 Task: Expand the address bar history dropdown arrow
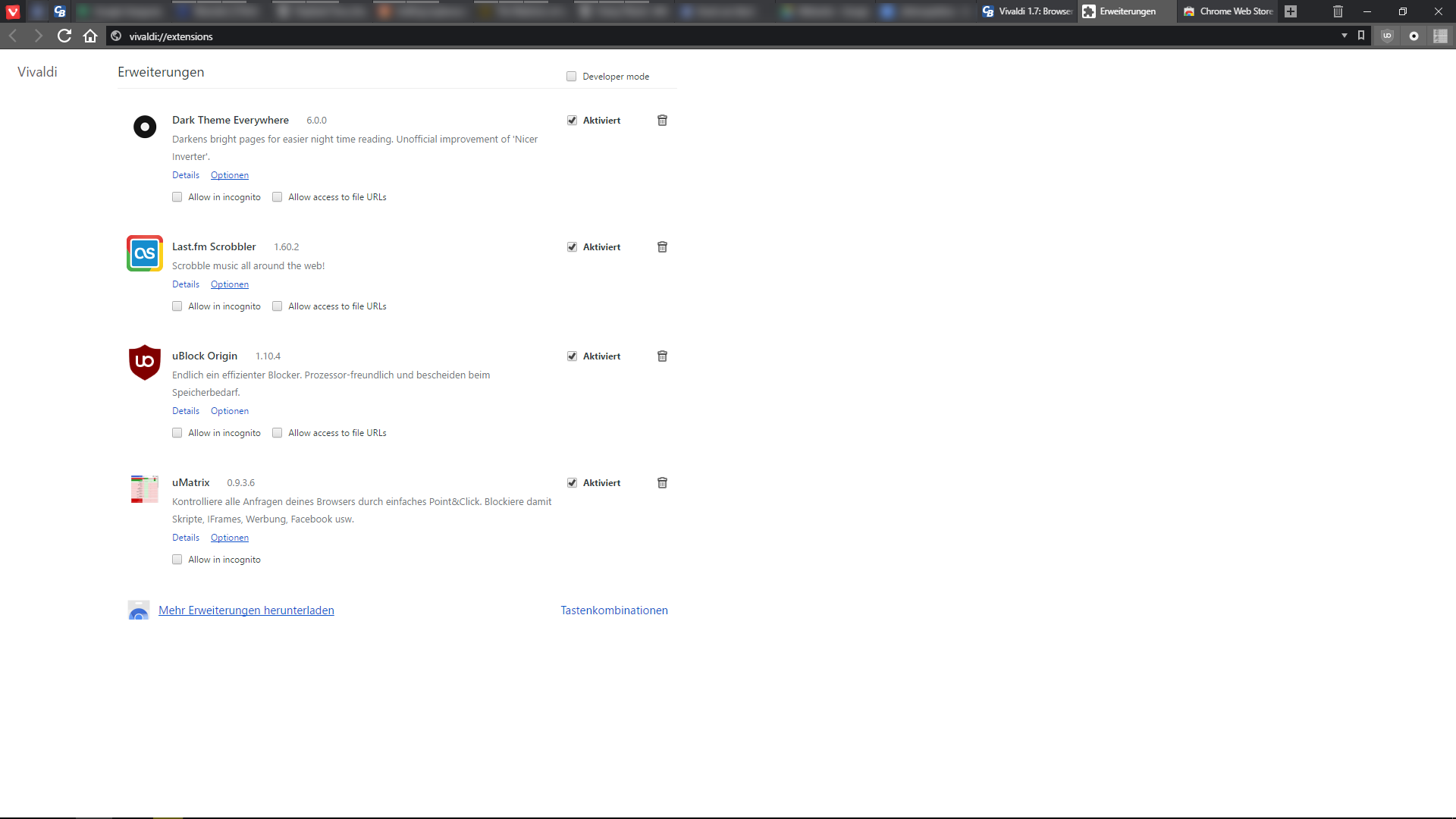(1344, 36)
